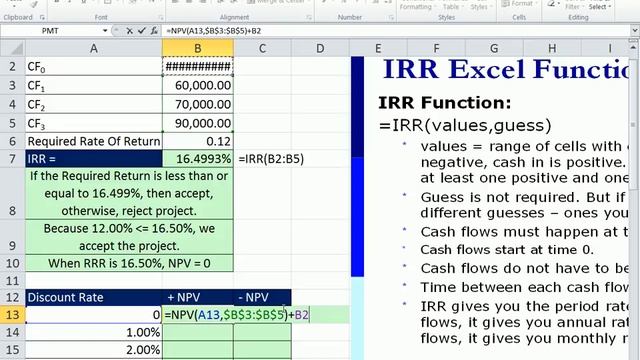This screenshot has width=640, height=360.
Task: Open the Name Box dropdown arrow
Action: 105,31
